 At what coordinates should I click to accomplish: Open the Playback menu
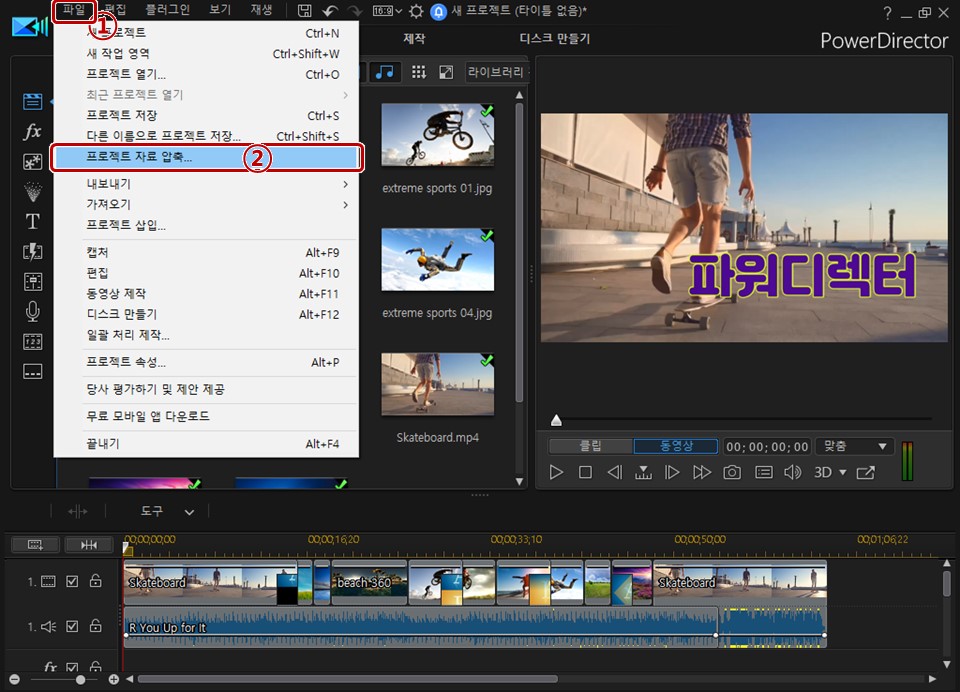pos(261,10)
